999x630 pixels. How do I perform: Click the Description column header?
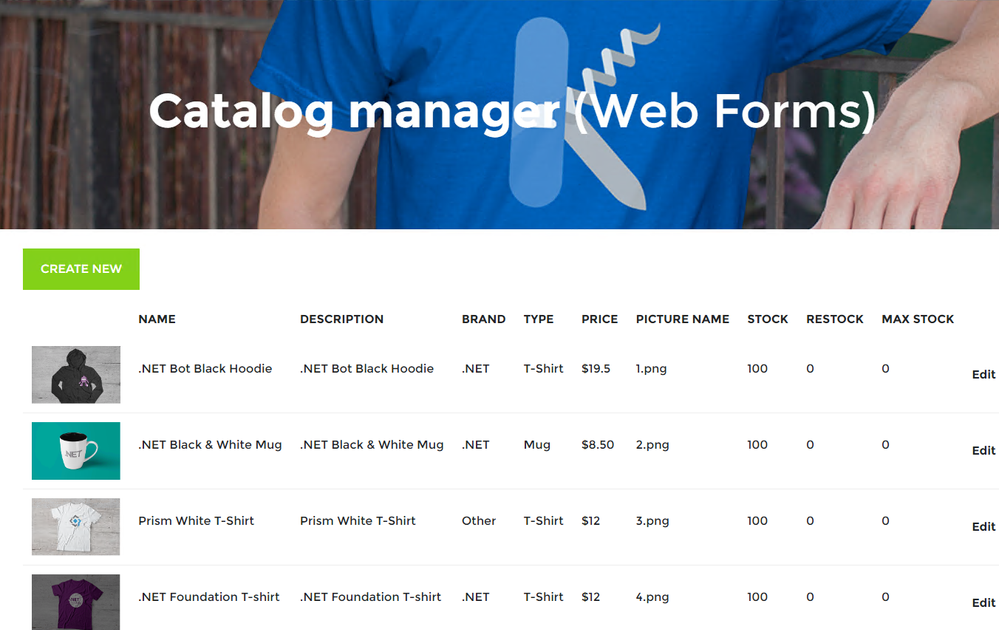tap(341, 319)
